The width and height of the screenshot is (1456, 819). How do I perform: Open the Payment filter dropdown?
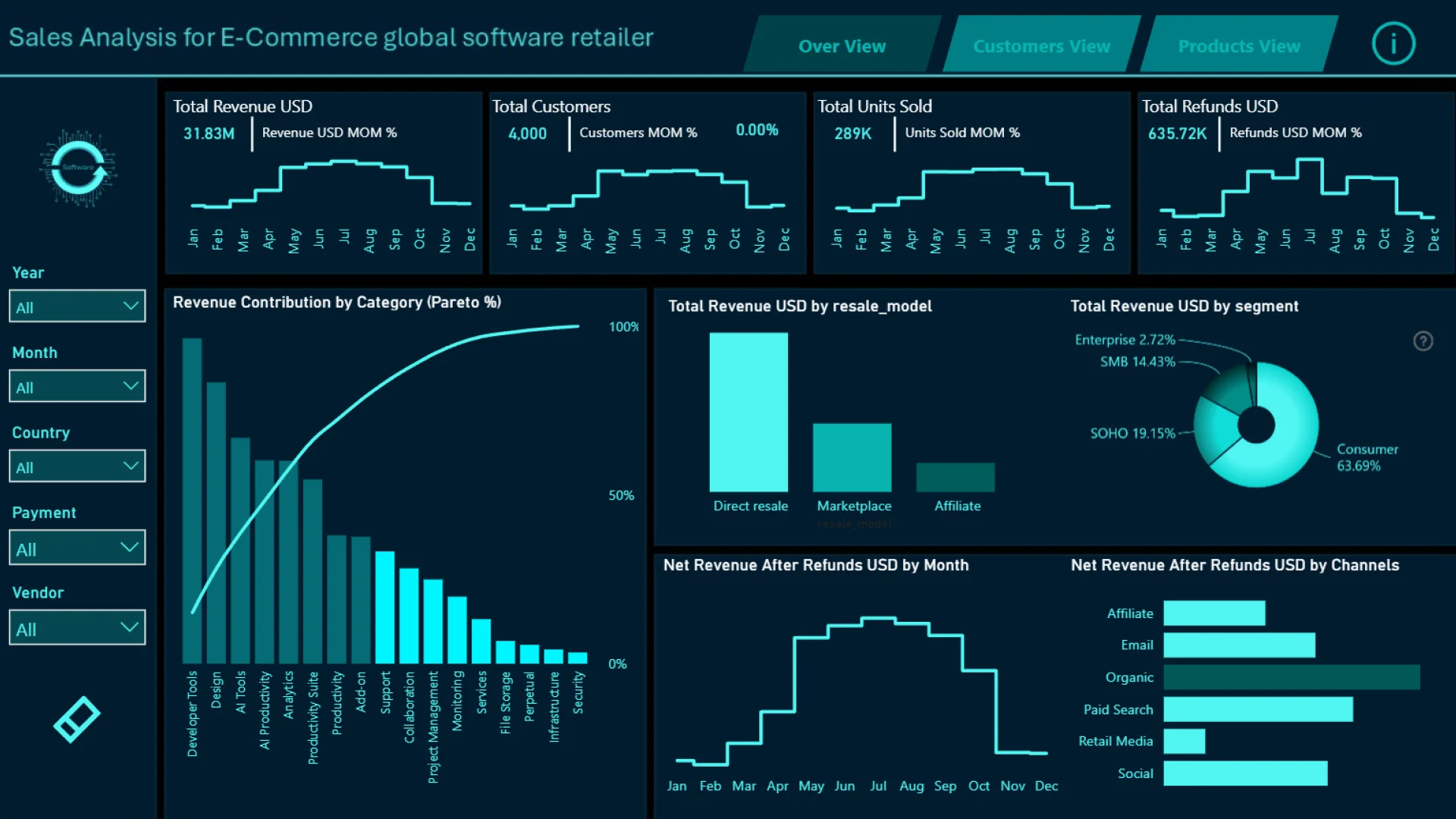click(77, 548)
